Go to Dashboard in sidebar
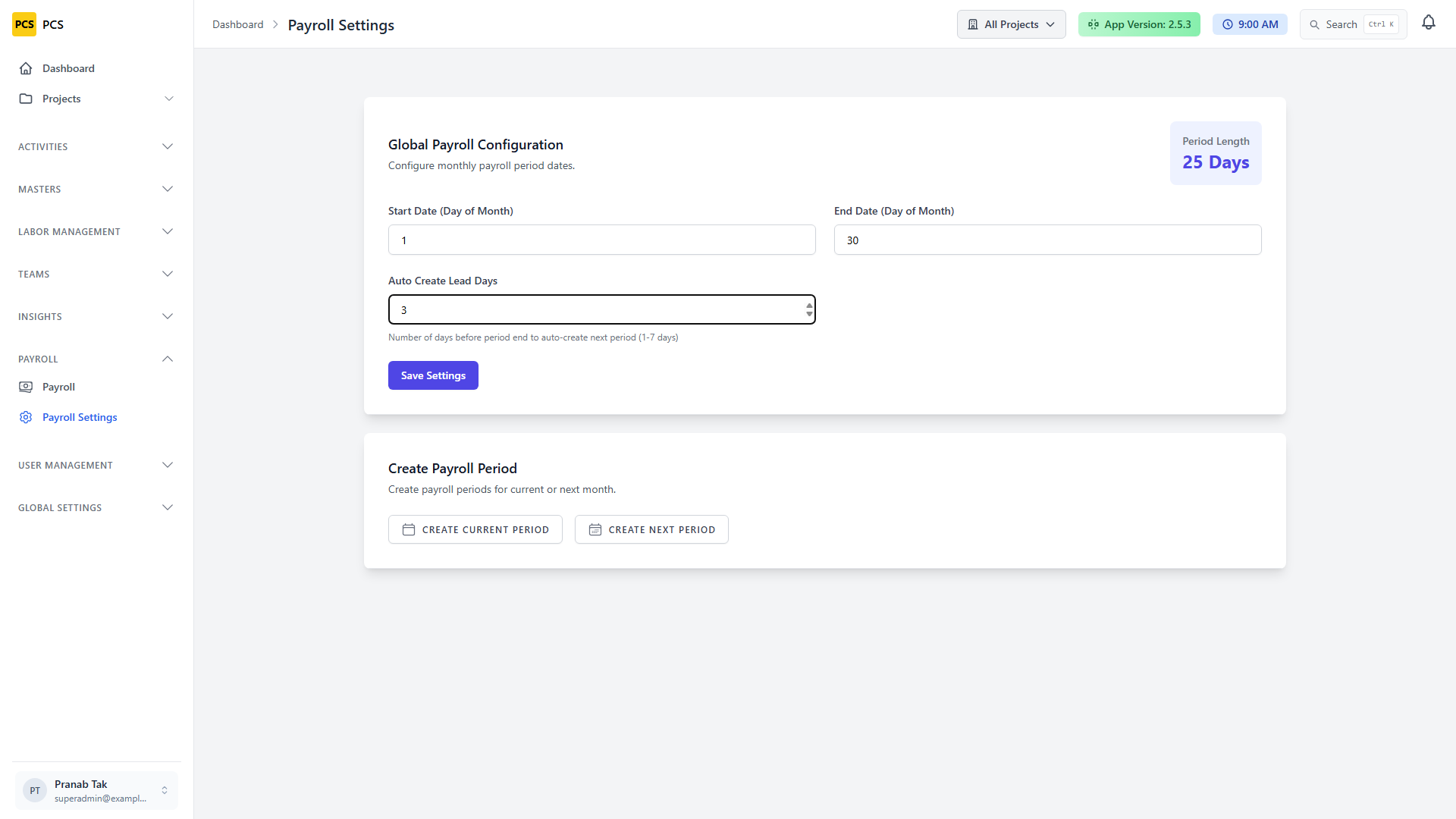The width and height of the screenshot is (1456, 819). tap(96, 68)
